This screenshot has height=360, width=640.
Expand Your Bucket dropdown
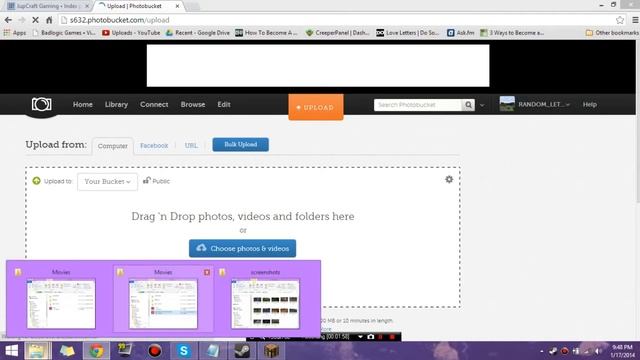(x=107, y=181)
